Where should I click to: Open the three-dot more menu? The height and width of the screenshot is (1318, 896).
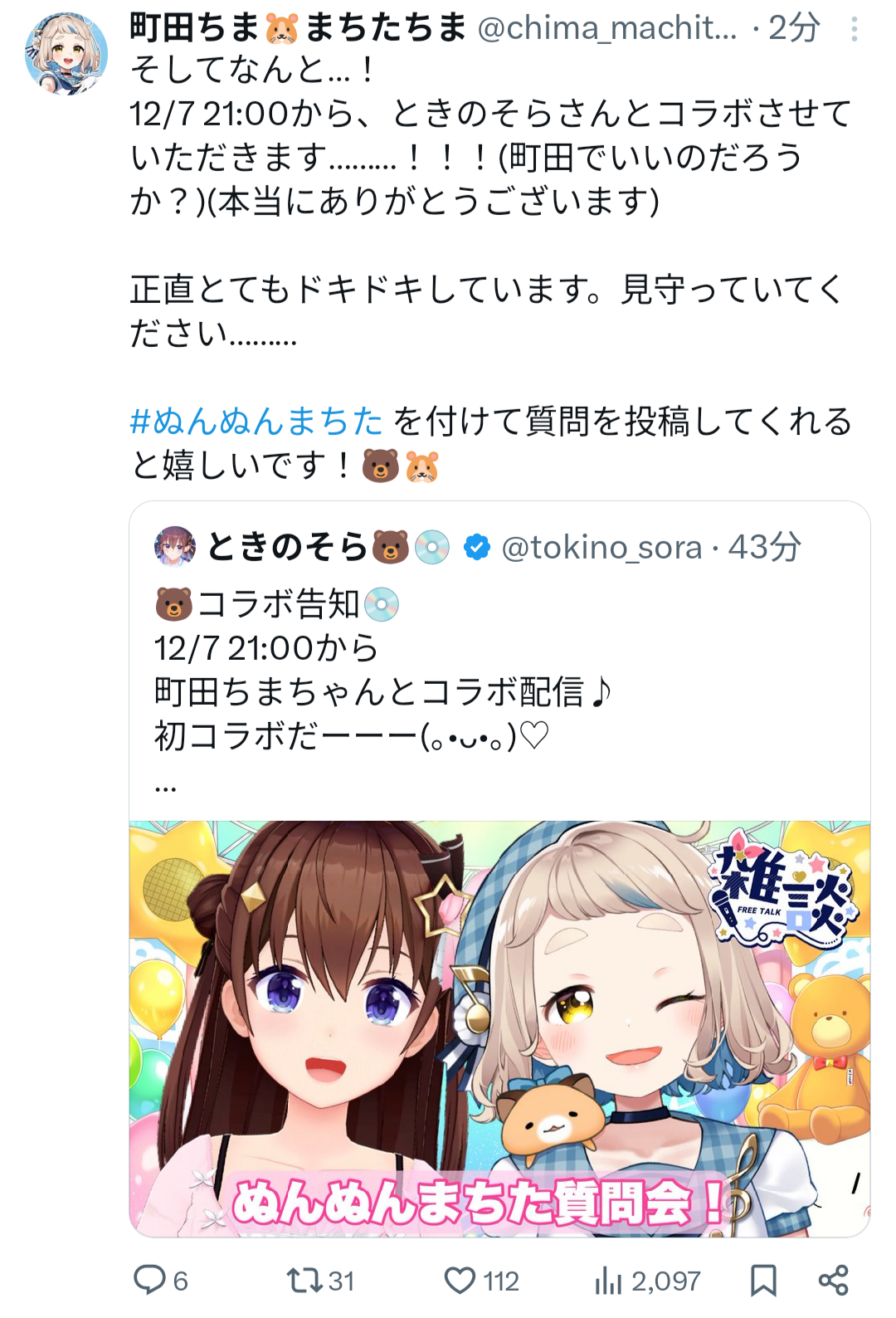pos(854,30)
